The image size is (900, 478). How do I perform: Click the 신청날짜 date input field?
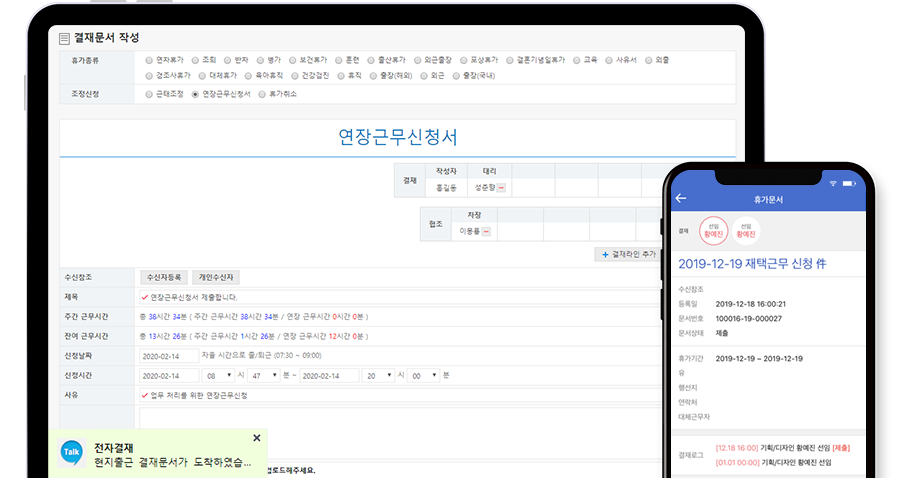tap(168, 355)
